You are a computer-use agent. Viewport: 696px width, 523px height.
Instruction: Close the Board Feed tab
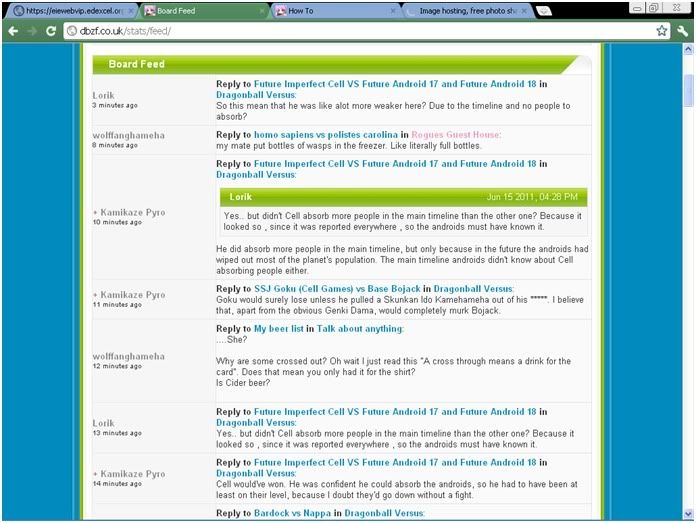[x=262, y=11]
